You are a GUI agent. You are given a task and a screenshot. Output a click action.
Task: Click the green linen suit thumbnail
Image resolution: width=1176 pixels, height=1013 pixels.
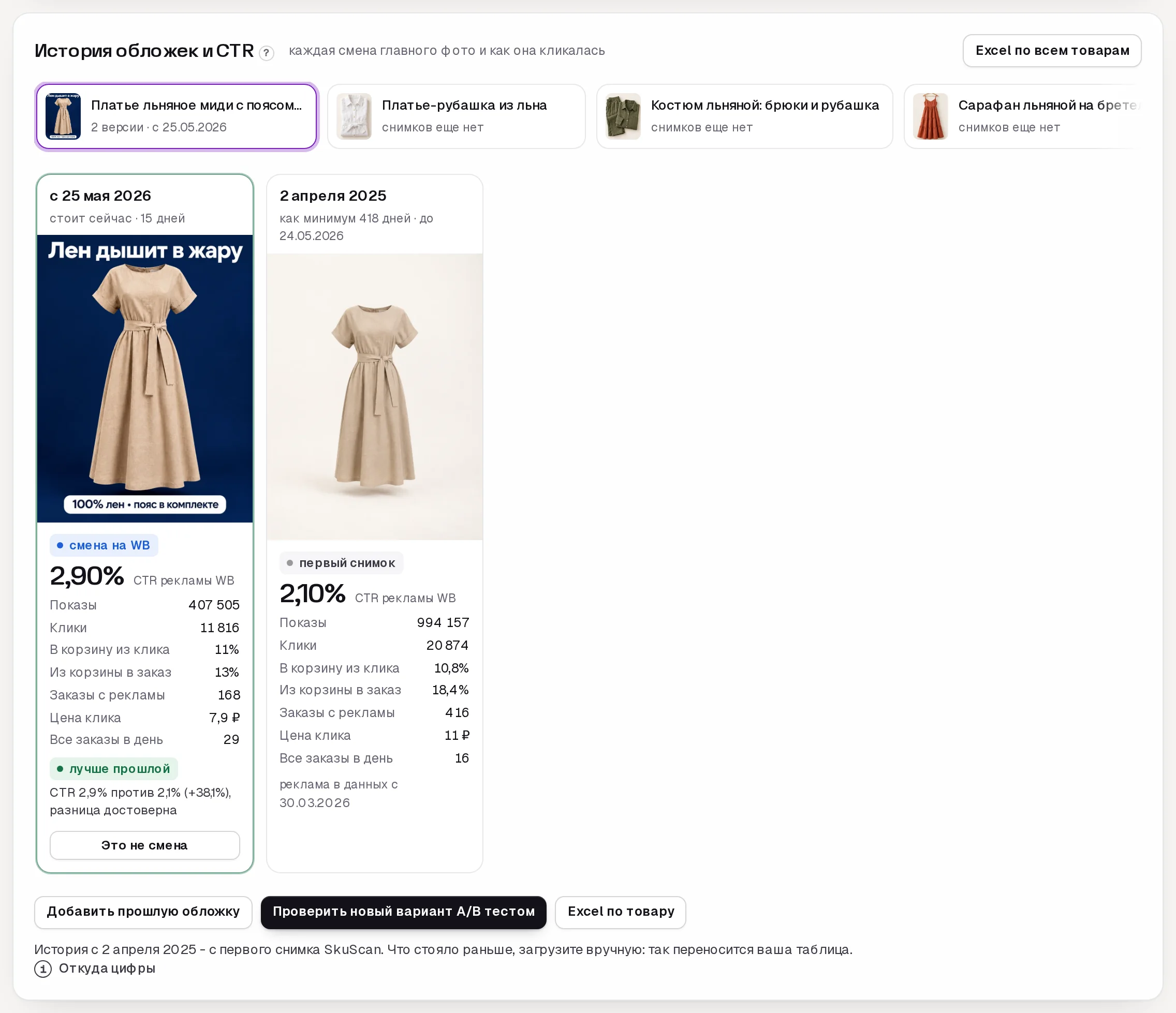(623, 116)
